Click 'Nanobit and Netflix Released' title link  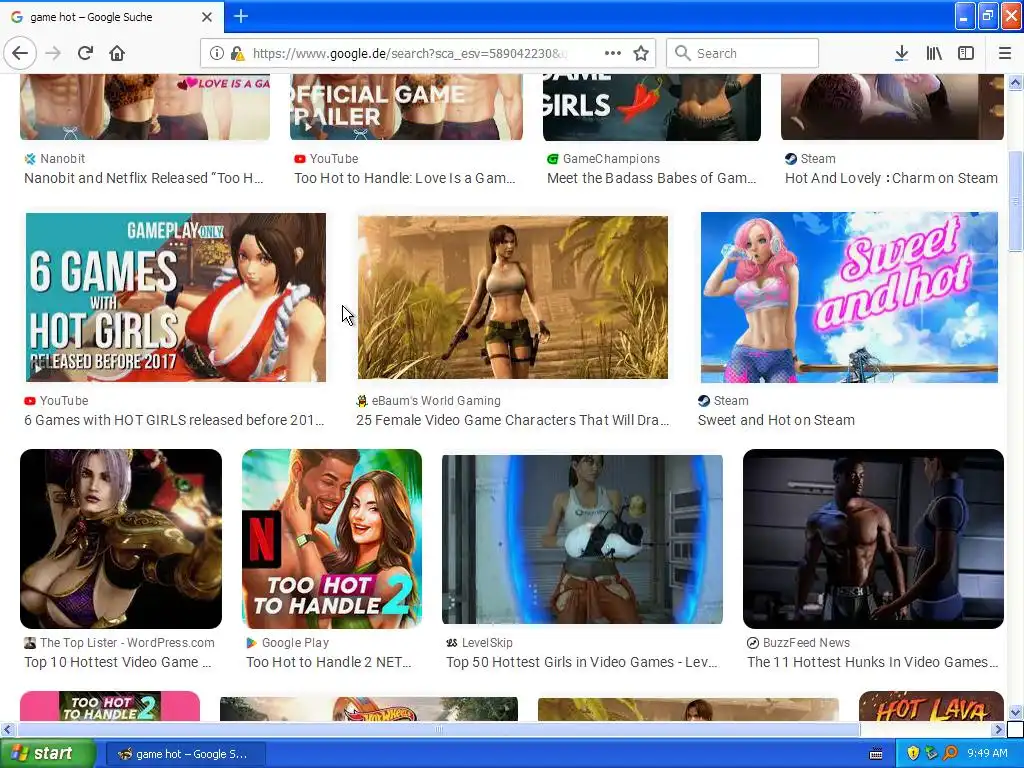144,178
